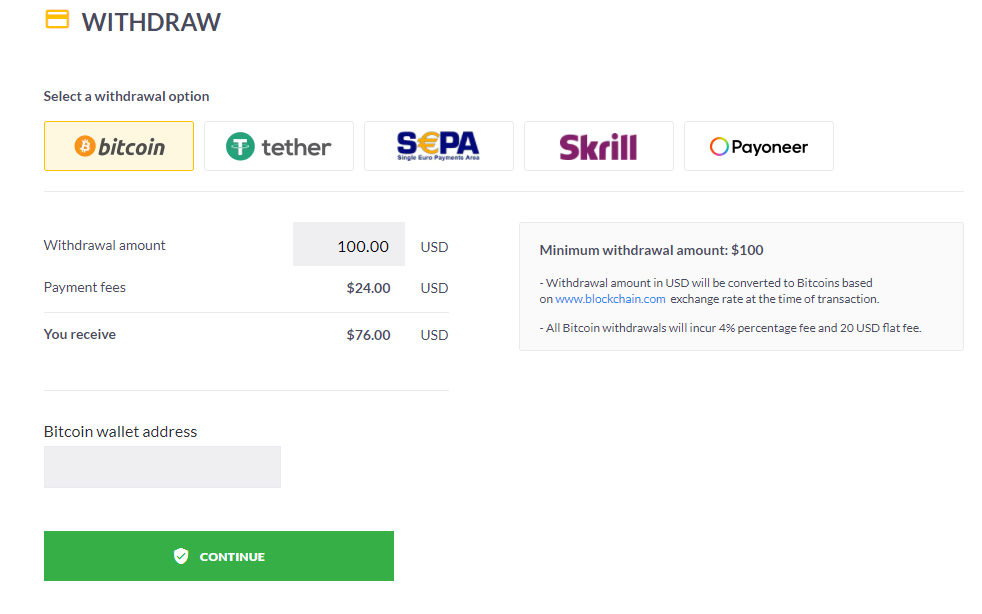Select the tether text in option card

296,147
